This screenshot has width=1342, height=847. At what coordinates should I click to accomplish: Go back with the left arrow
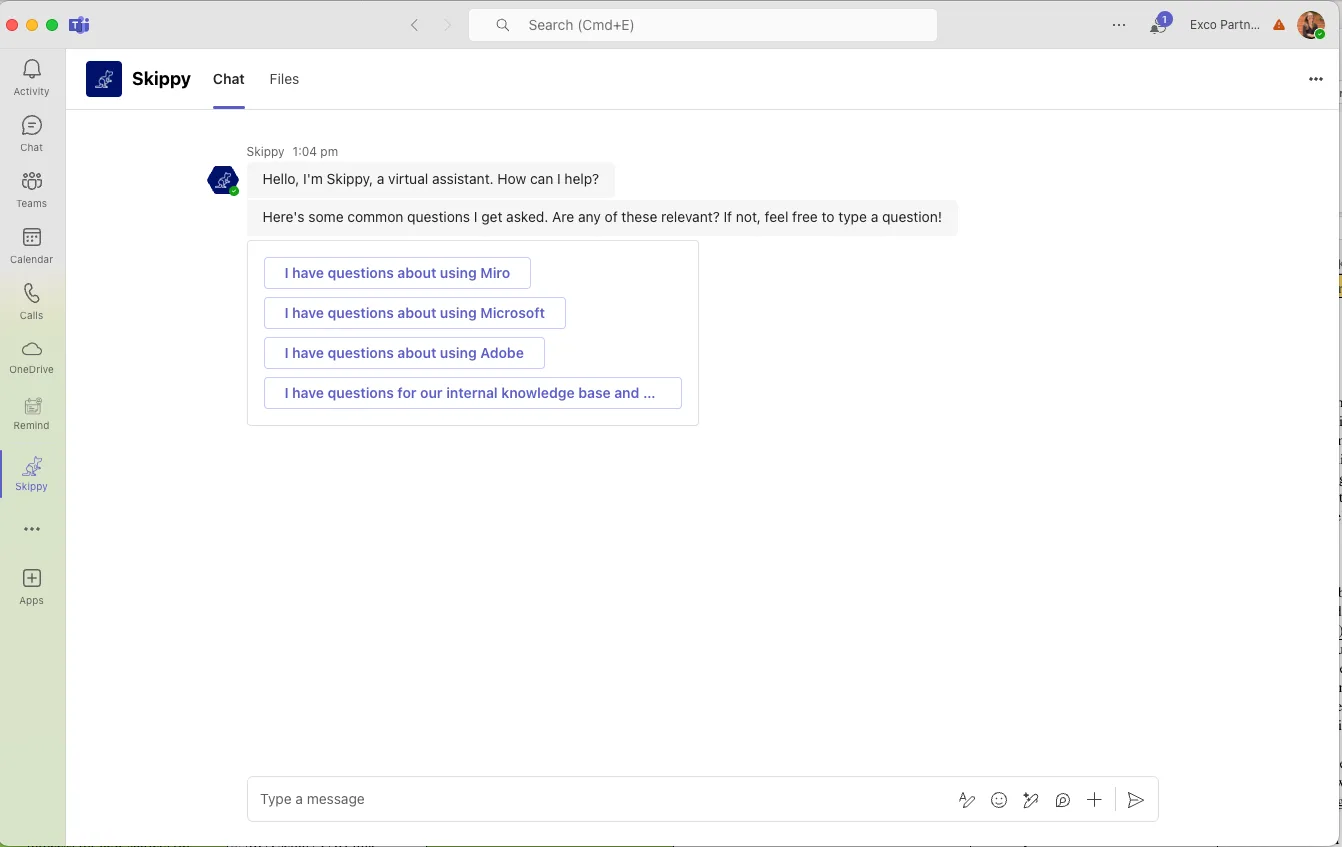pos(414,25)
